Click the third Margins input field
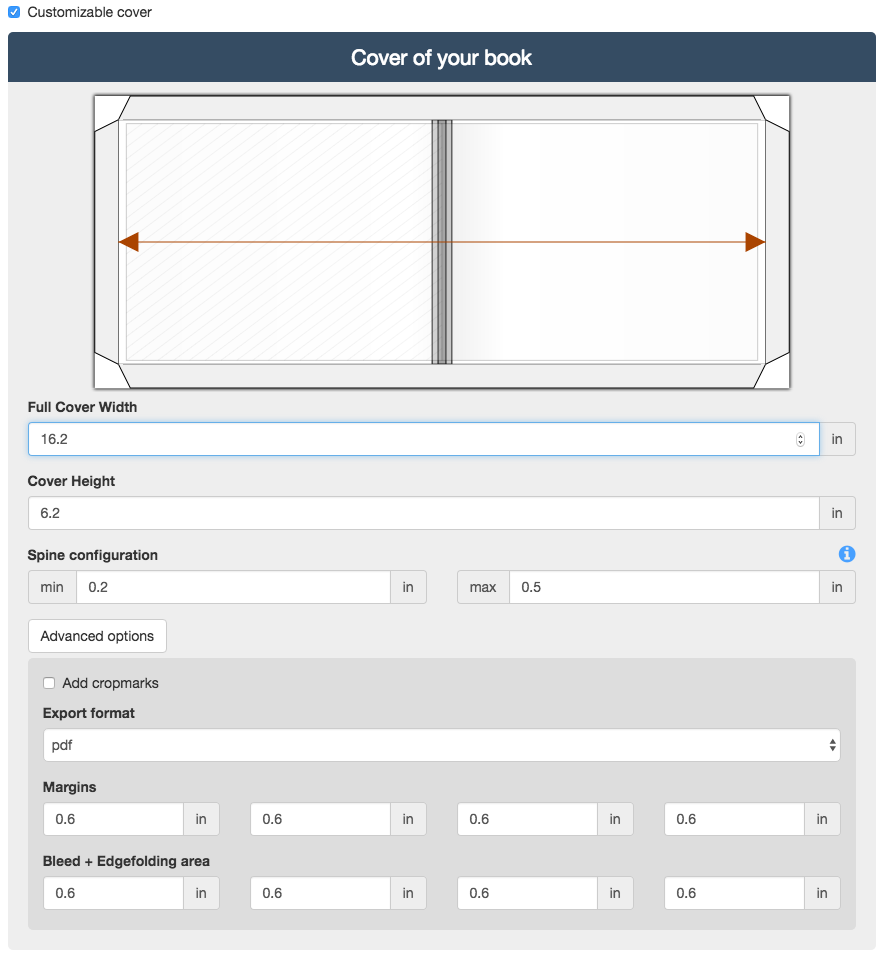This screenshot has height=960, width=884. click(527, 819)
